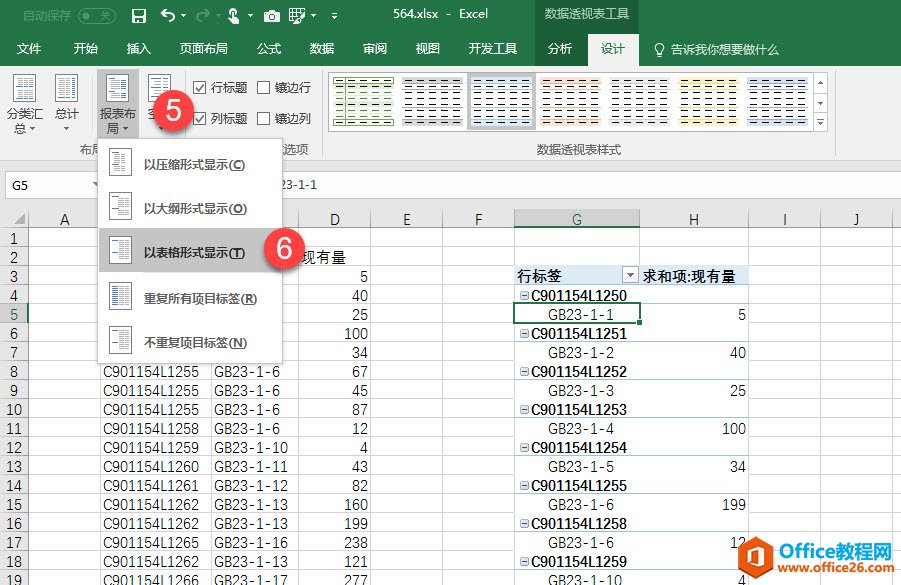
Task: Enable the 镶边行 banded rows checkbox
Action: (264, 88)
